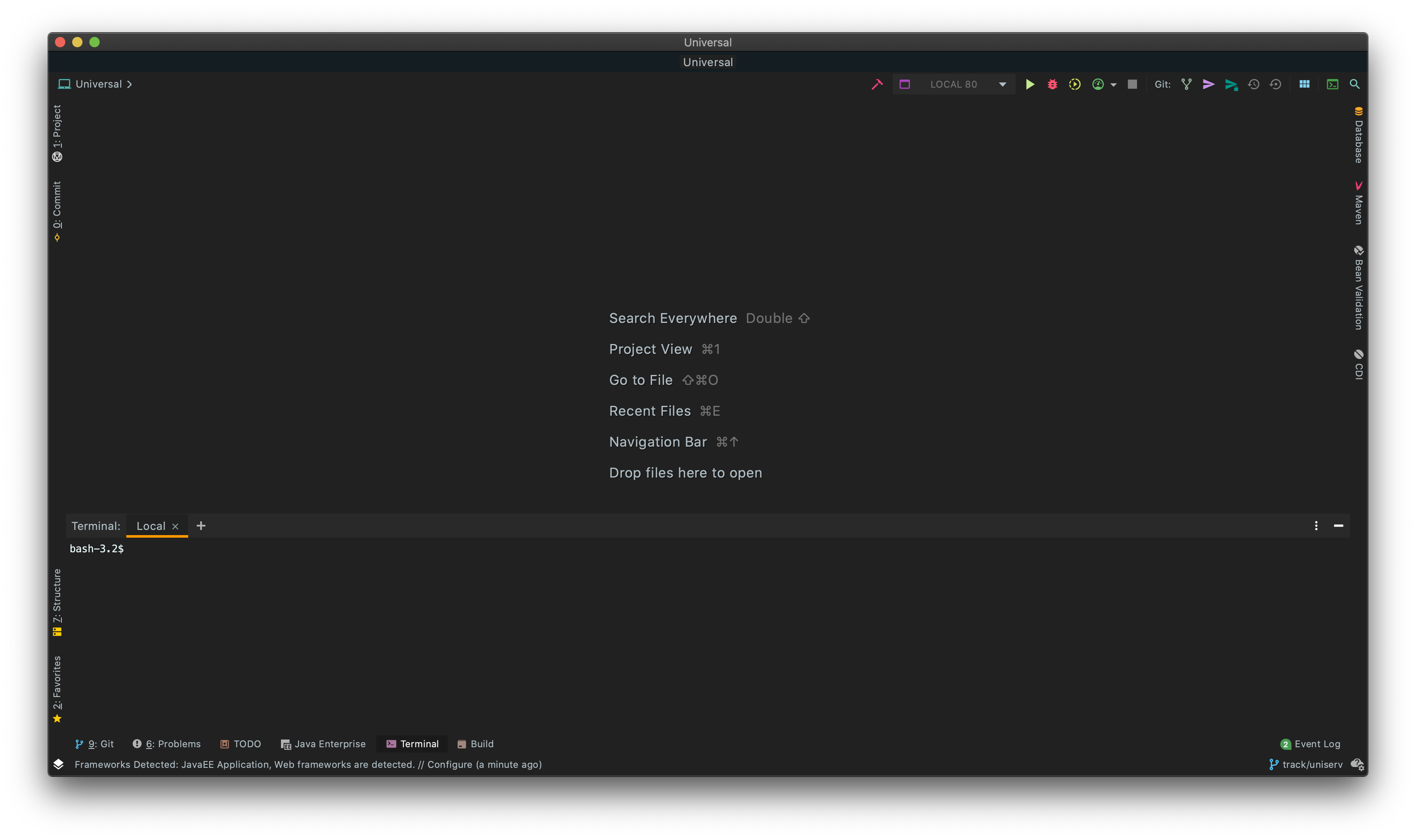Toggle the Terminal tool window button

pos(412,744)
